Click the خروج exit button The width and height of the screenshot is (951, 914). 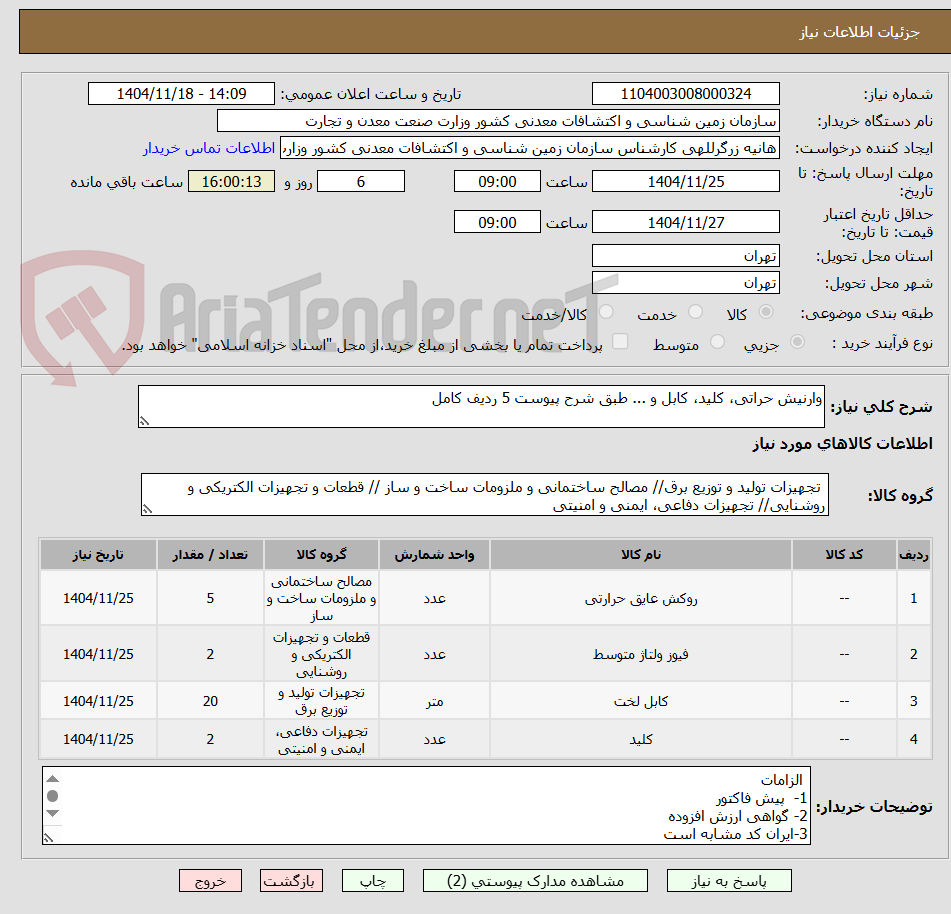[210, 881]
